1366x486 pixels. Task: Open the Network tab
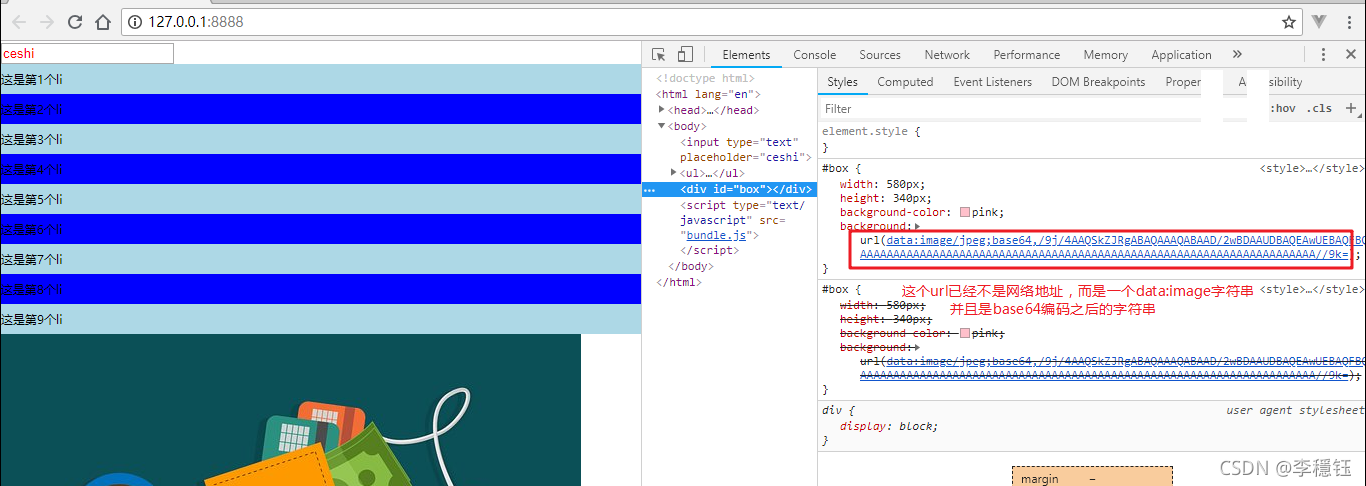[947, 55]
